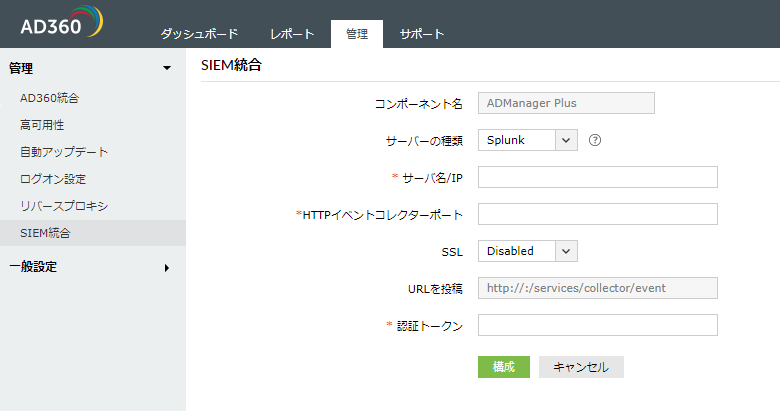
Task: Focus the HTTPイベントコレクターポート field
Action: click(598, 214)
